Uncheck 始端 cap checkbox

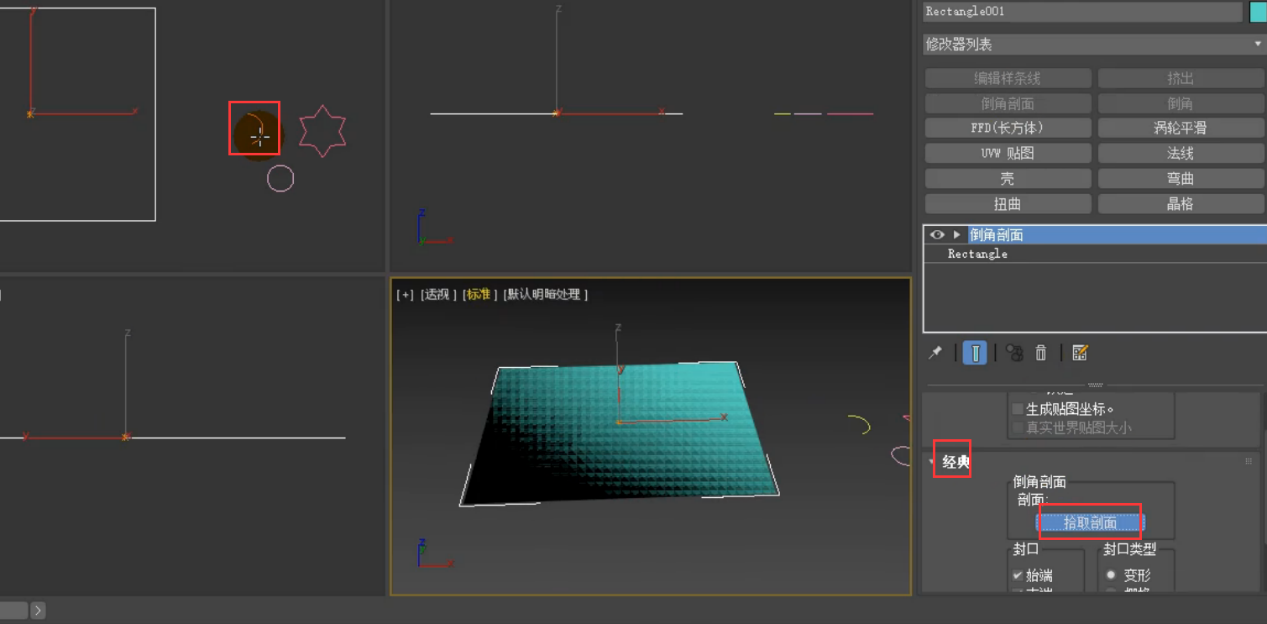[x=1018, y=575]
